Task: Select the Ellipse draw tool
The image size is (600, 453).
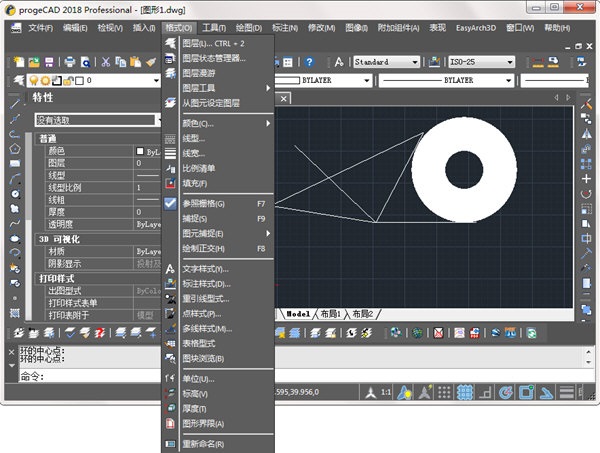Action: [15, 239]
